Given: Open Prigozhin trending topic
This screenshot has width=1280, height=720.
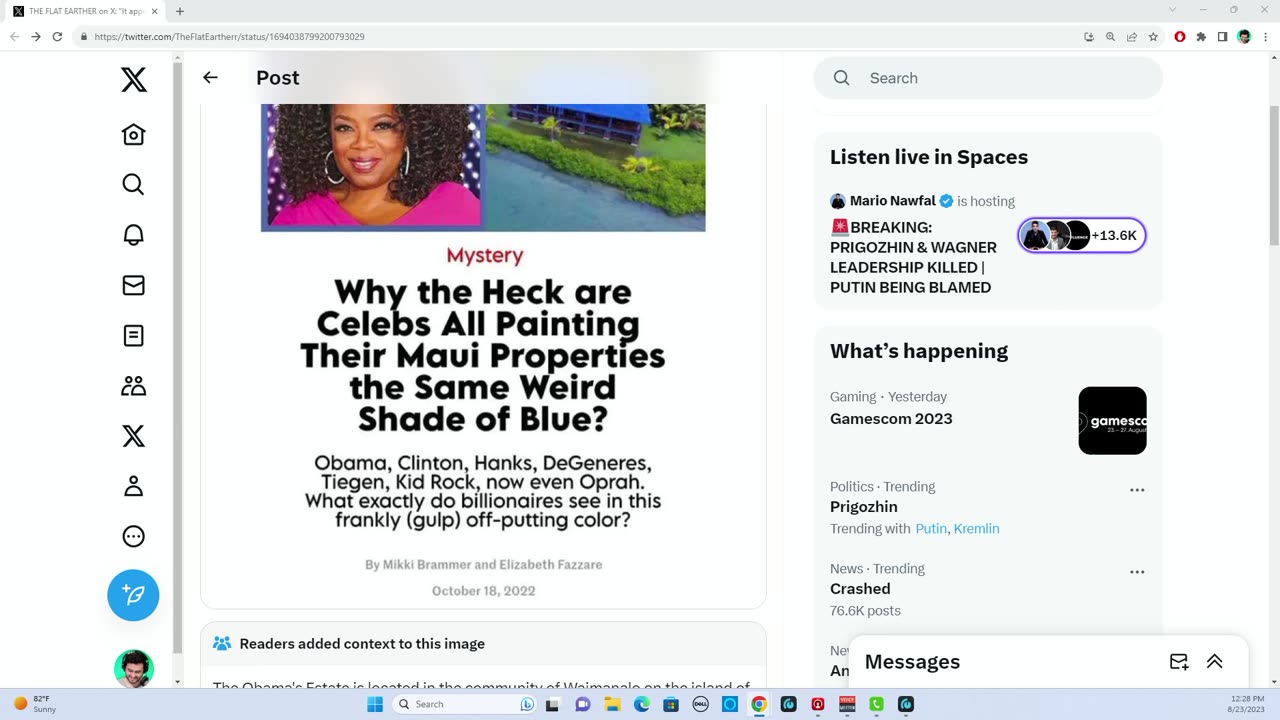Looking at the screenshot, I should click(863, 507).
